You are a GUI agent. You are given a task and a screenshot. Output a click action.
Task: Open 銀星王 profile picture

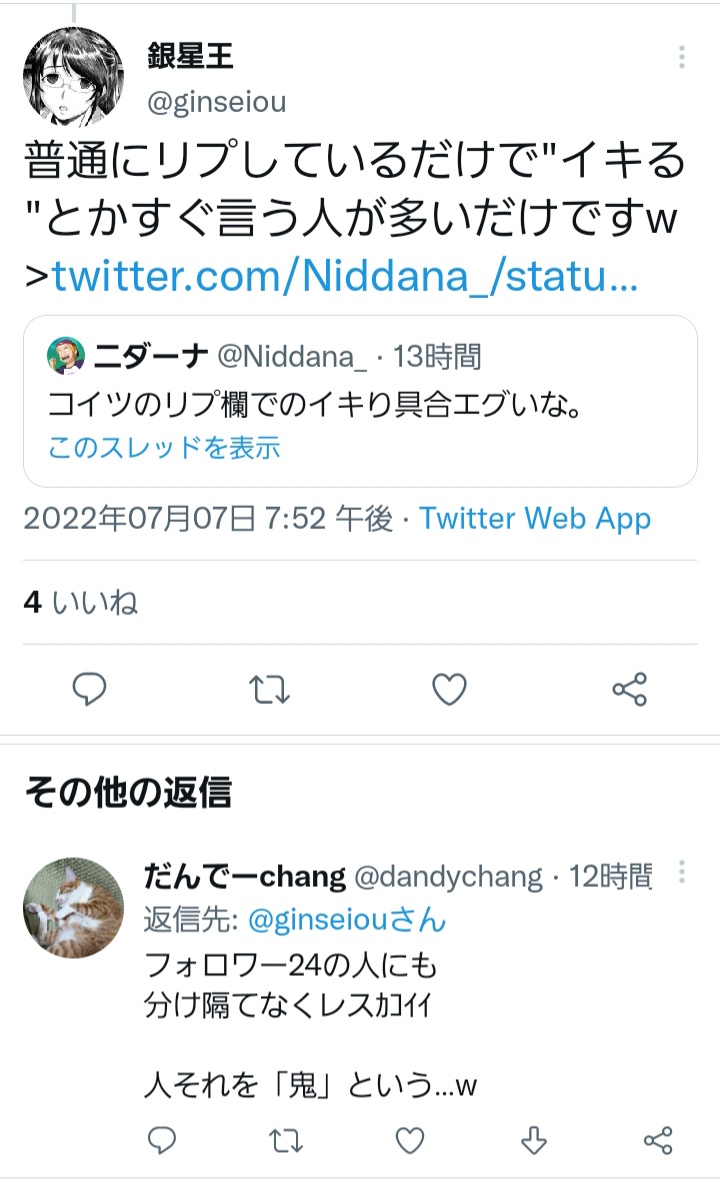pyautogui.click(x=73, y=77)
